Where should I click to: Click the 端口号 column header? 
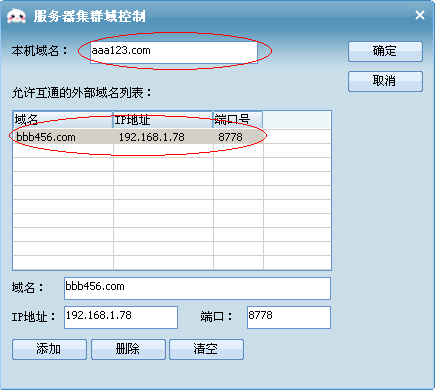[238, 120]
